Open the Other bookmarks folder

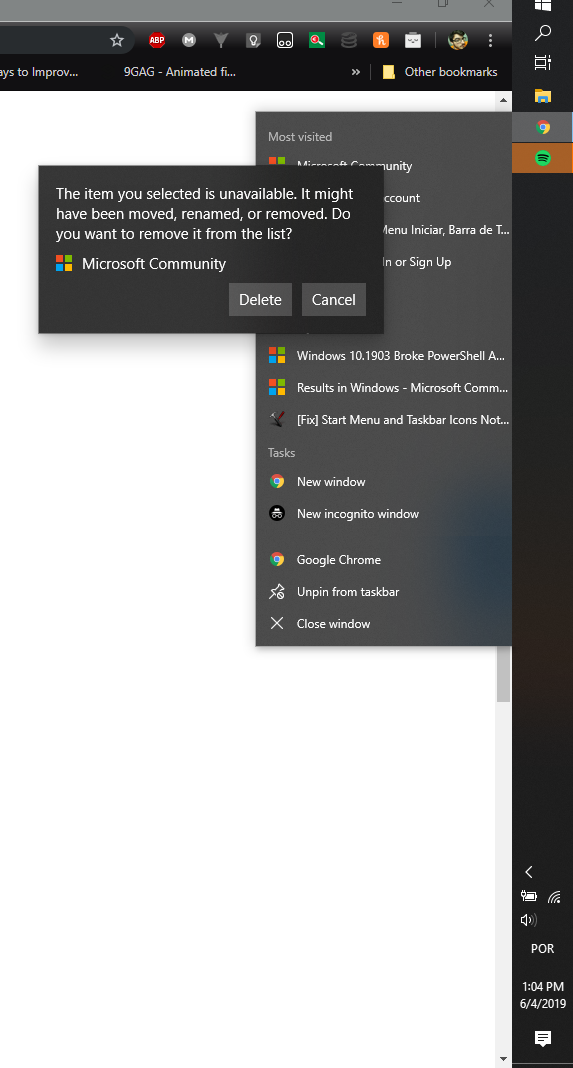point(440,72)
